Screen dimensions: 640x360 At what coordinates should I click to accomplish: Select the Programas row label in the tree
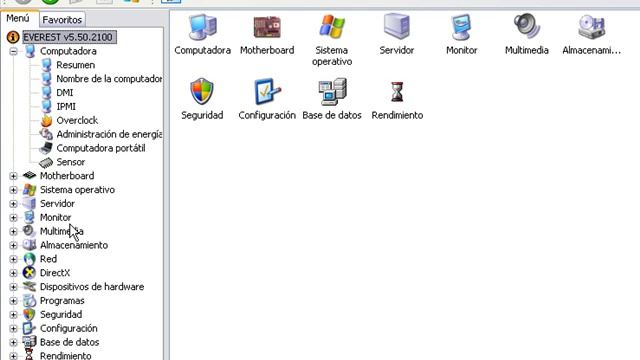[62, 301]
